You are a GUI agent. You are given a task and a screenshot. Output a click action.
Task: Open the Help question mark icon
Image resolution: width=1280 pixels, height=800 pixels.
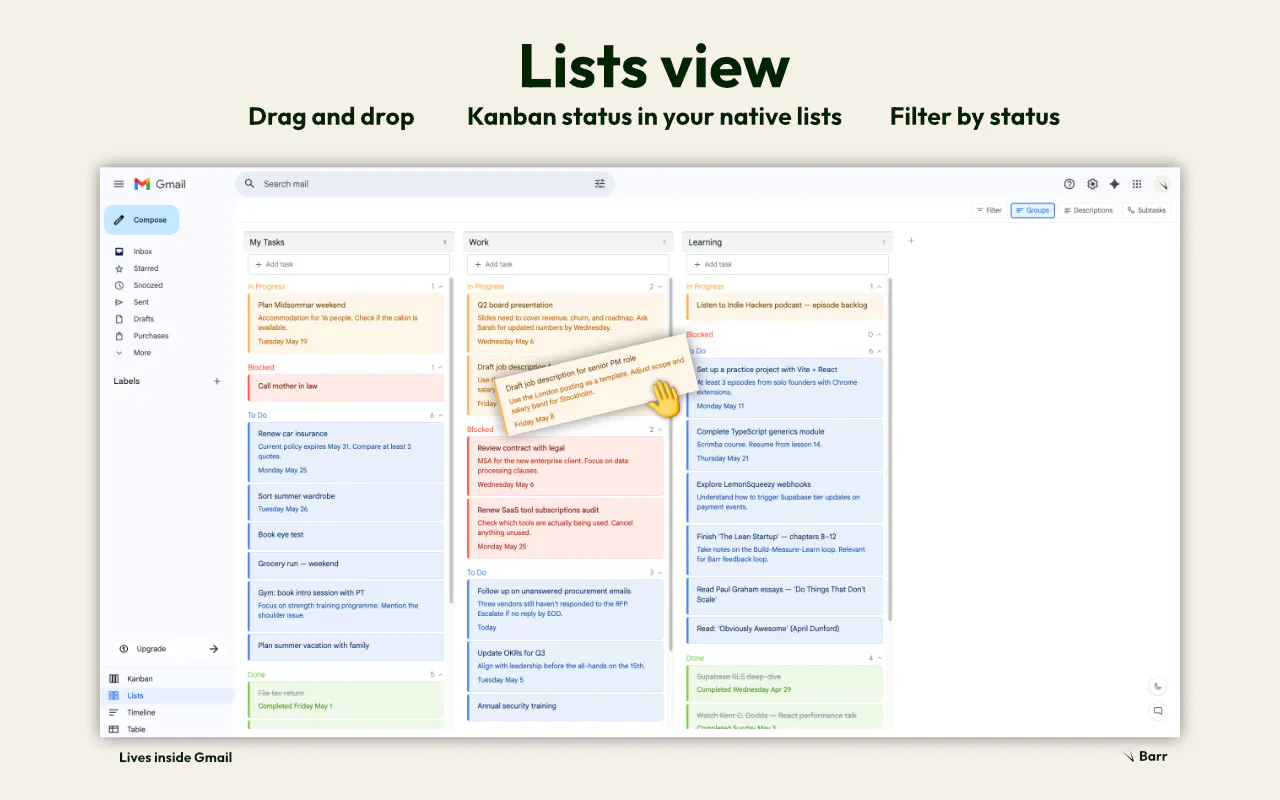tap(1069, 184)
